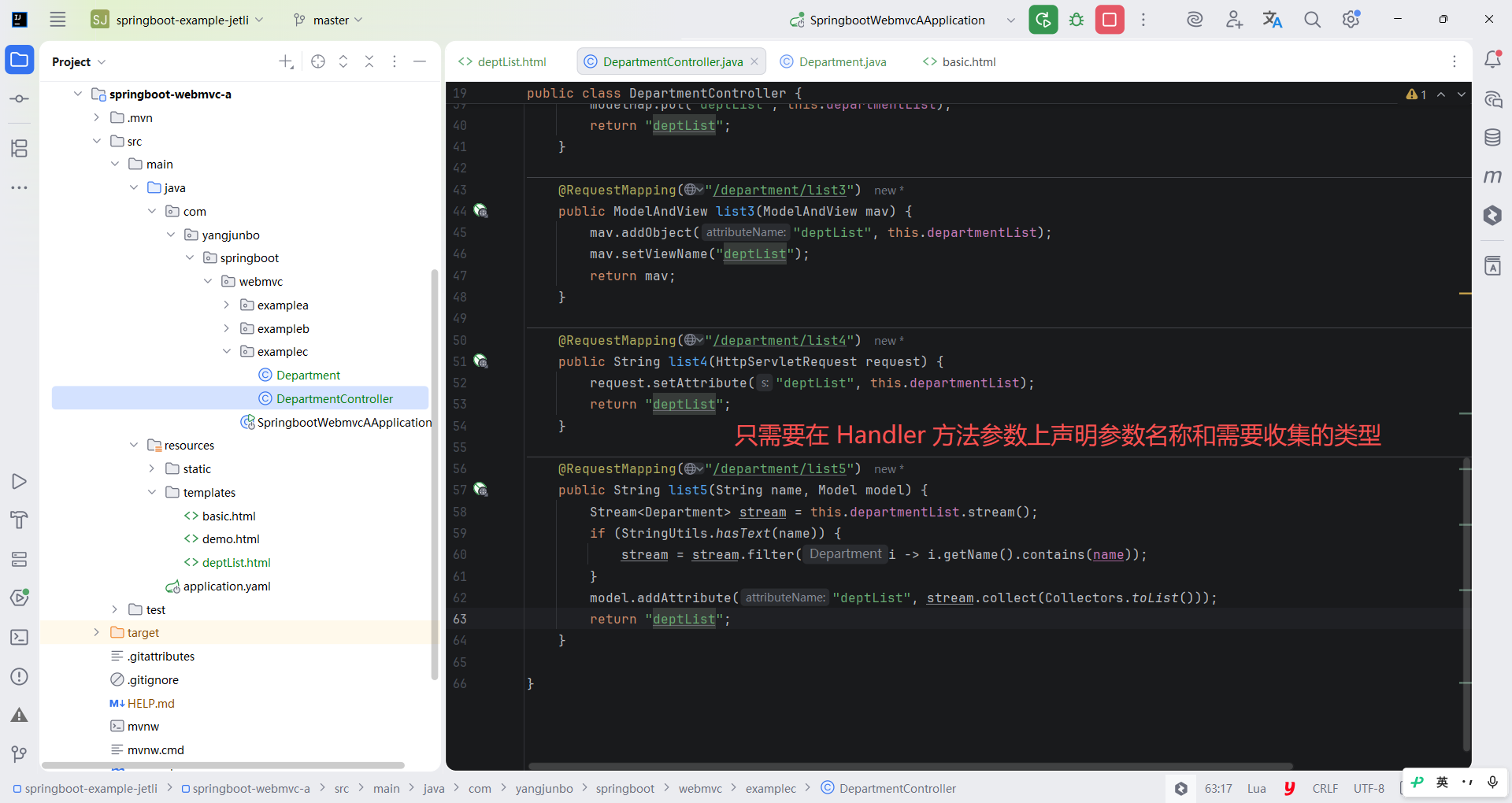Expand the .mvn folder

click(96, 117)
